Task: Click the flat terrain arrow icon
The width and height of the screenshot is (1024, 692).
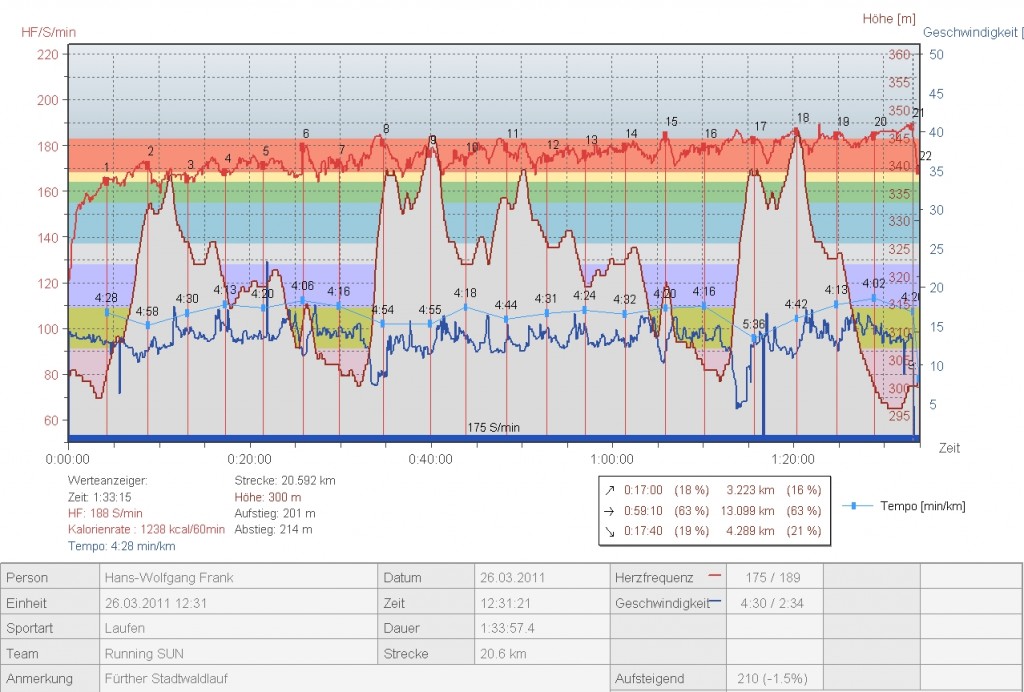Action: coord(608,511)
